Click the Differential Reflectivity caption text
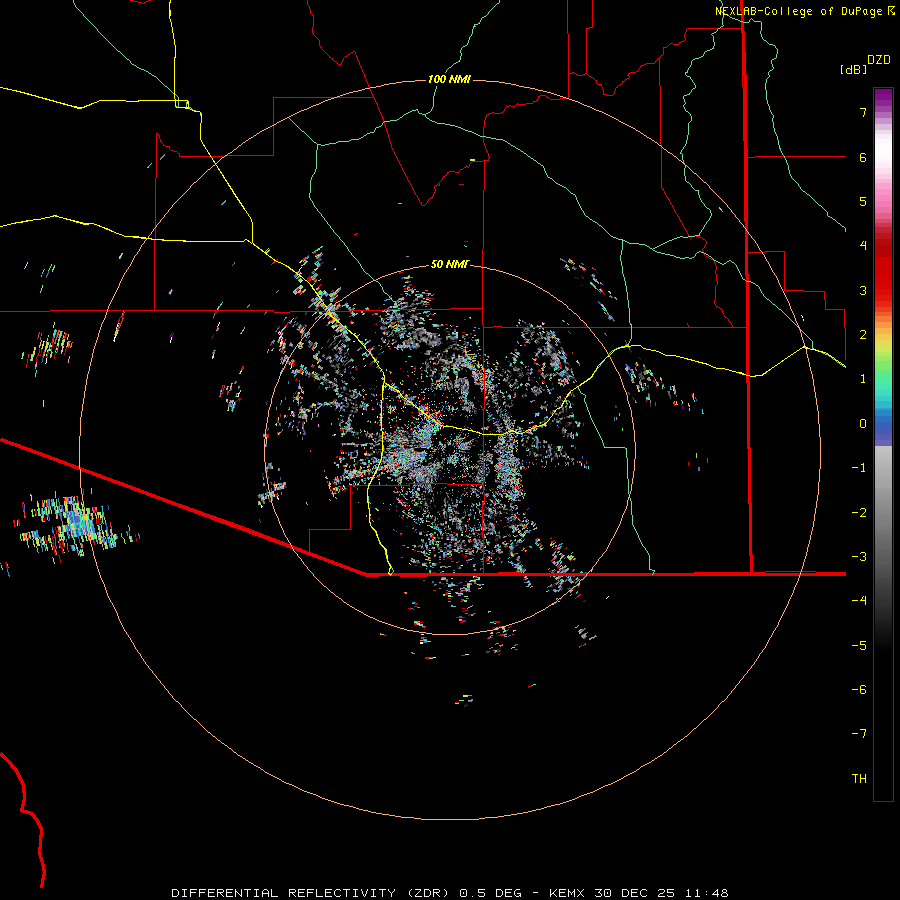The height and width of the screenshot is (900, 900). [450, 893]
